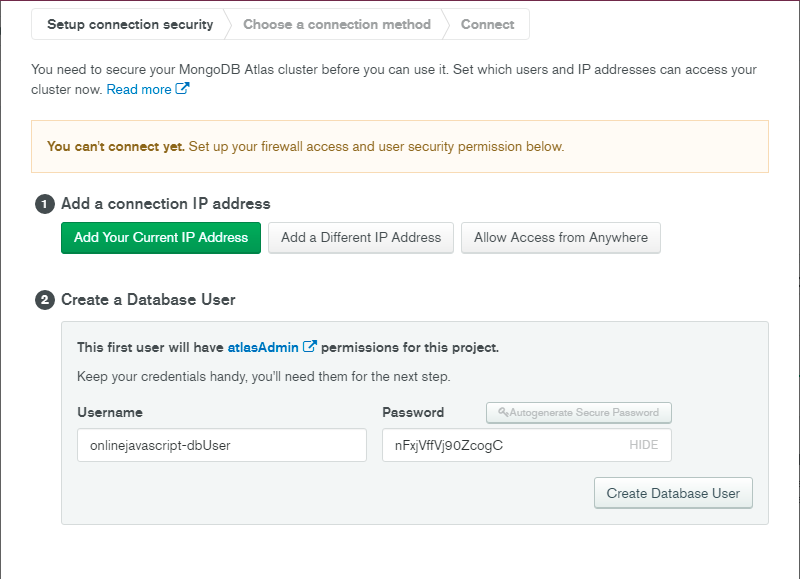Image resolution: width=800 pixels, height=579 pixels.
Task: Click the Create a Database User heading
Action: [148, 300]
